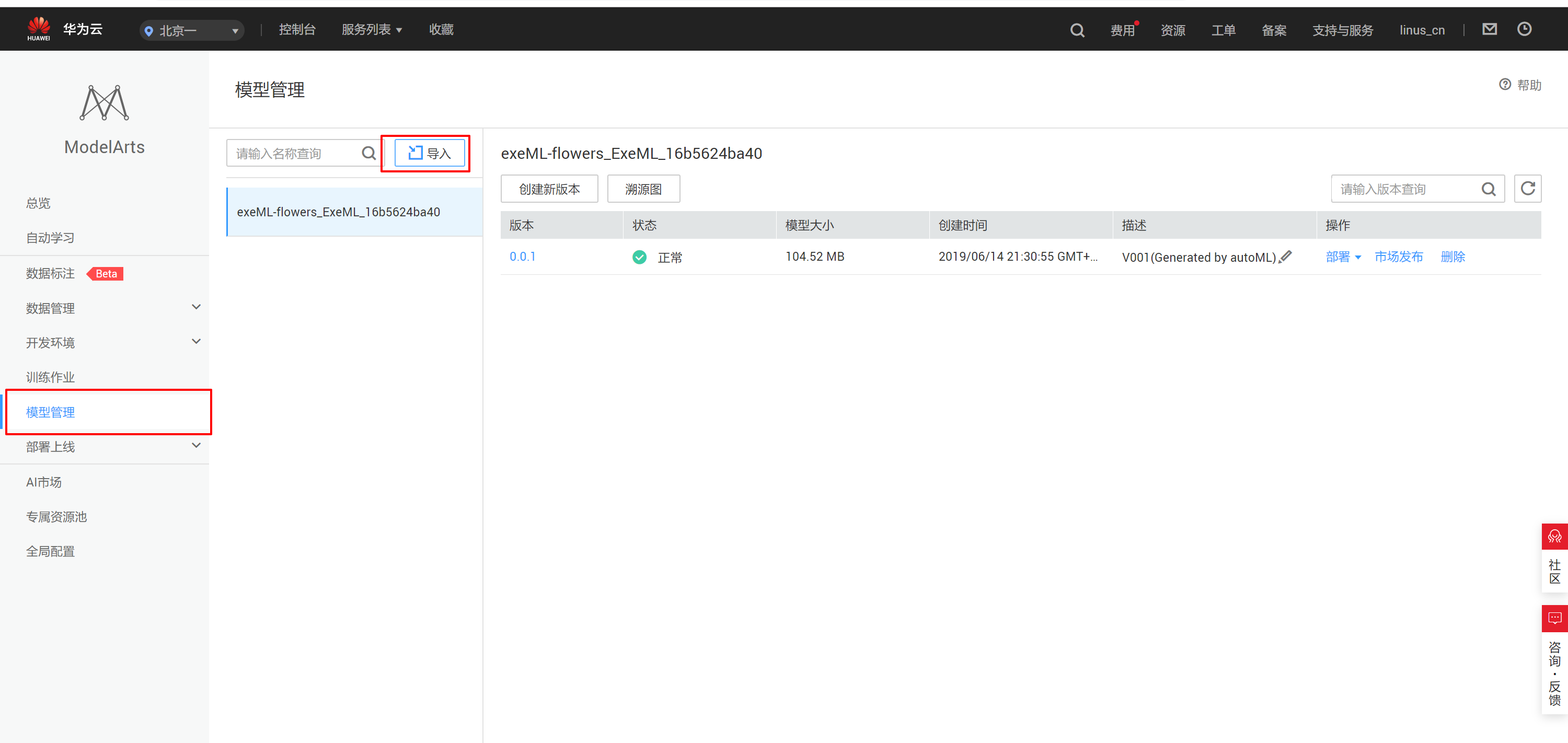This screenshot has height=743, width=1568.
Task: Click the magnifier in model name search
Action: pyautogui.click(x=368, y=153)
